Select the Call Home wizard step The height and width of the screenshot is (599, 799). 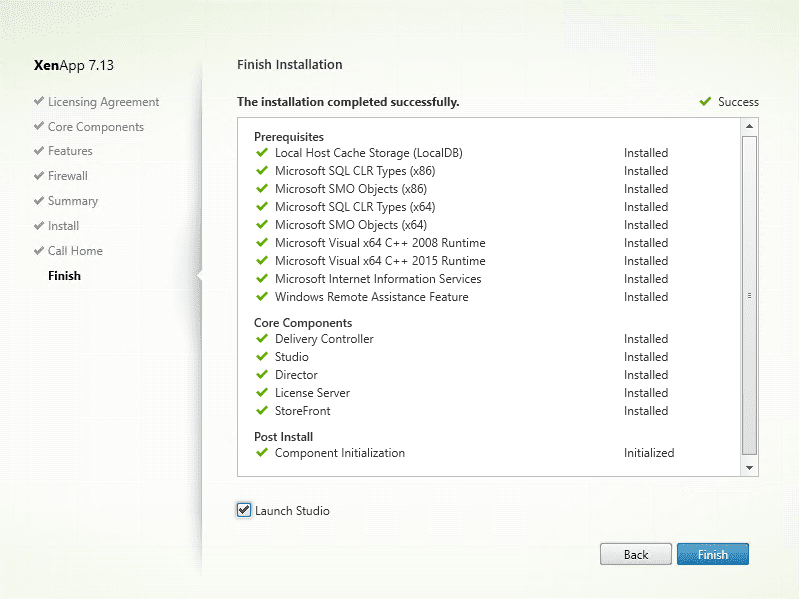coord(75,251)
